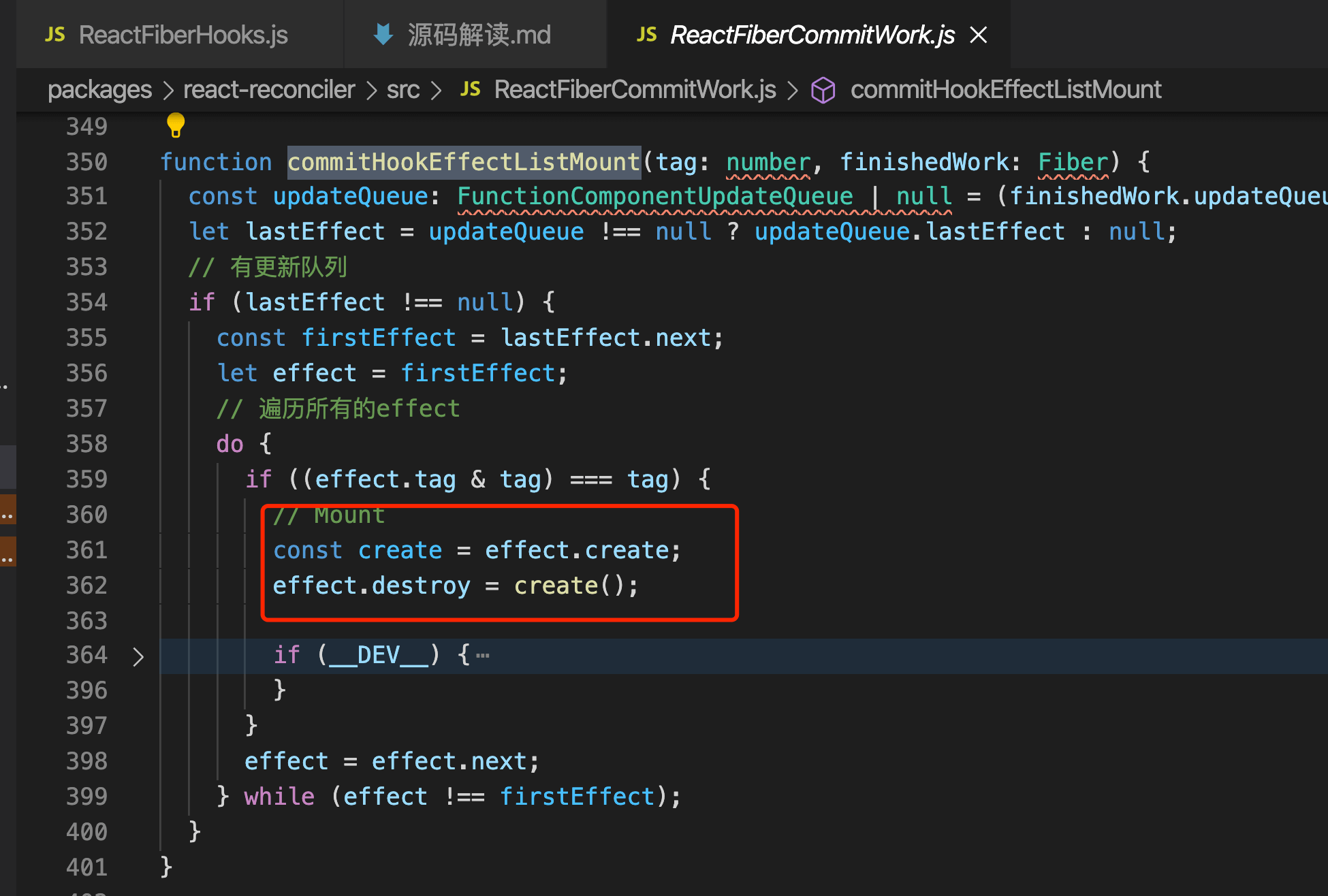1328x896 pixels.
Task: Open the packages breadcrumb
Action: point(99,89)
